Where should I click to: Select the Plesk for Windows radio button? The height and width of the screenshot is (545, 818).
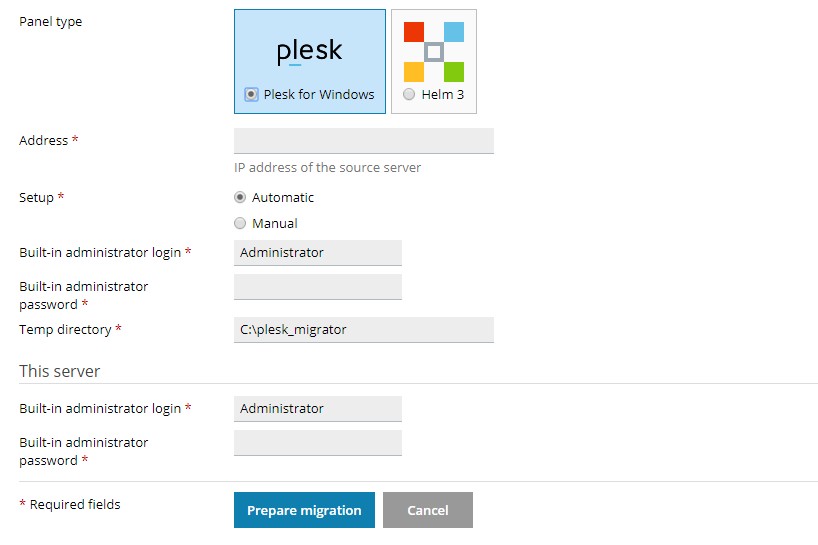(251, 94)
